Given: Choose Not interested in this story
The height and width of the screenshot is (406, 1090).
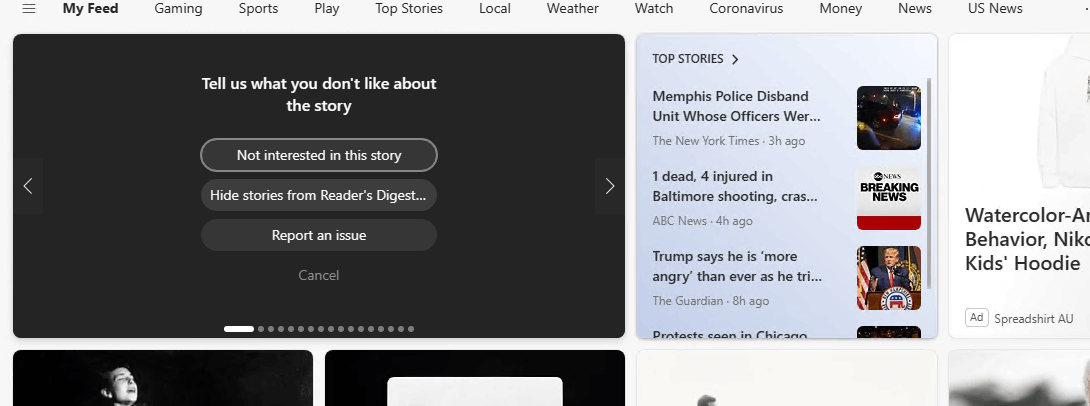Looking at the screenshot, I should pyautogui.click(x=319, y=155).
